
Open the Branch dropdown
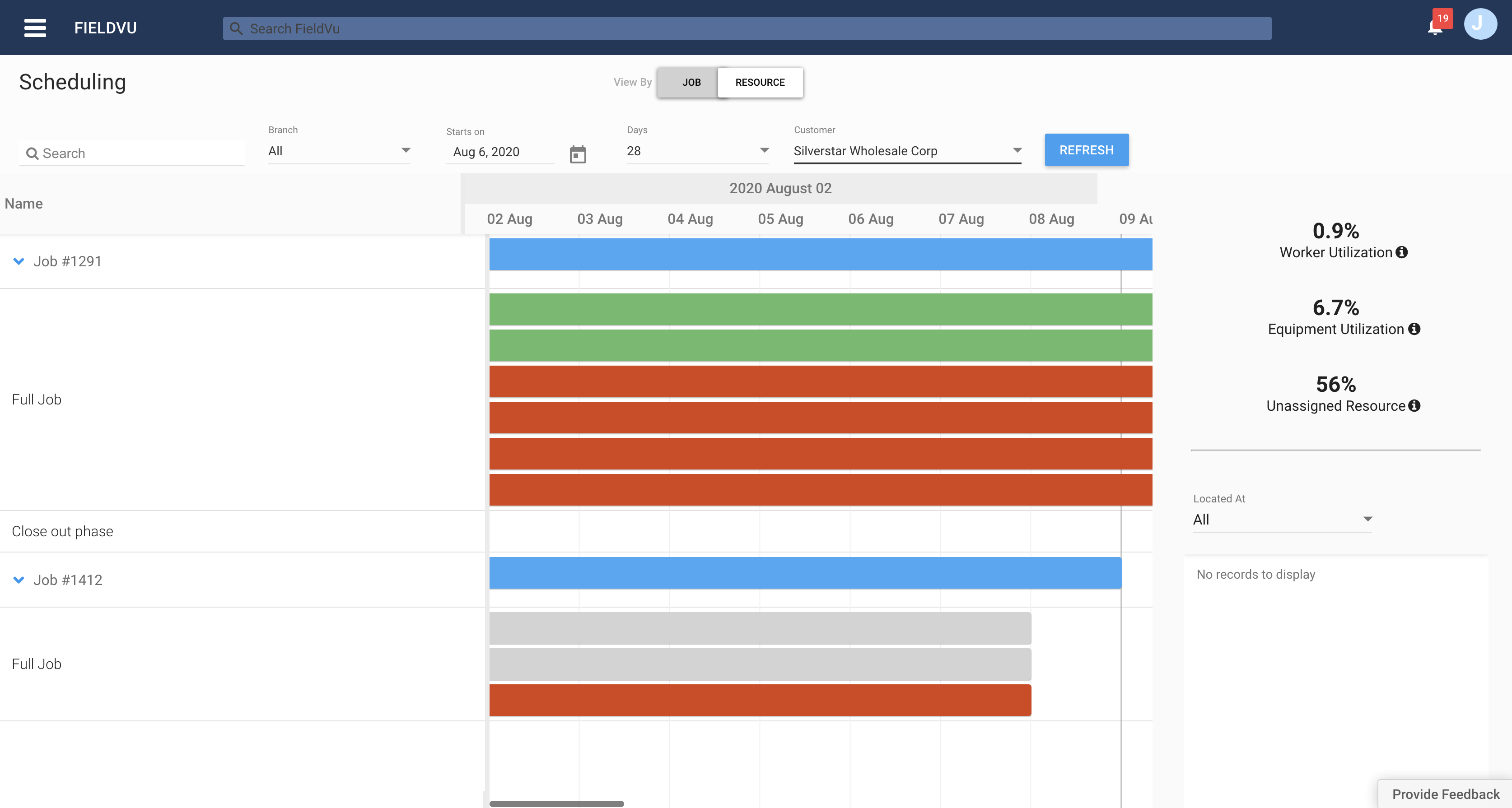(x=339, y=151)
